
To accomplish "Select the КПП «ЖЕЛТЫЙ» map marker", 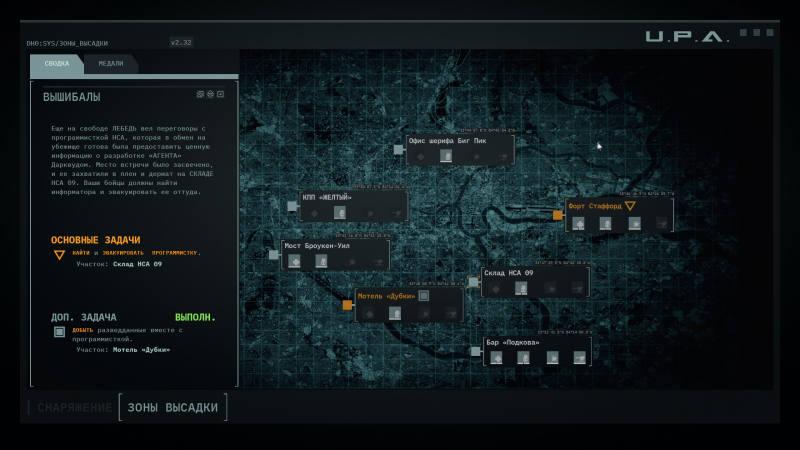I will tap(292, 206).
